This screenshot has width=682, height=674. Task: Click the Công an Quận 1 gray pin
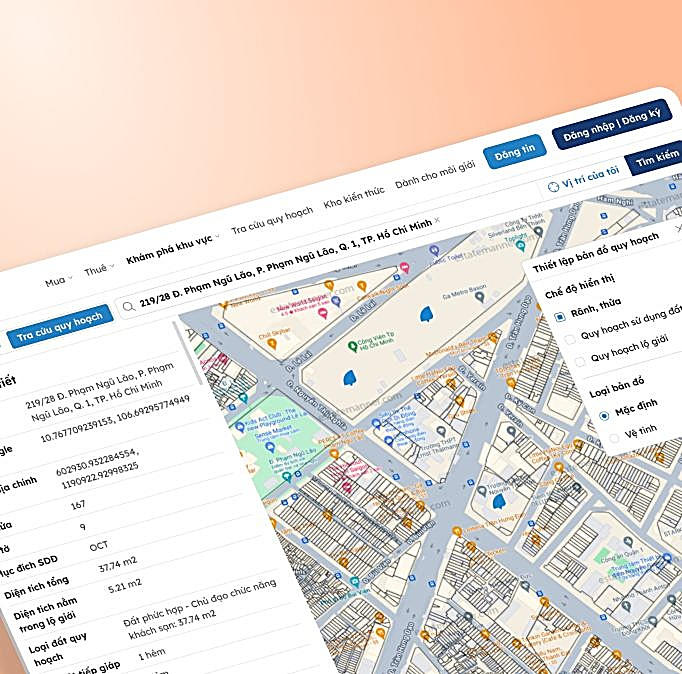[x=628, y=542]
